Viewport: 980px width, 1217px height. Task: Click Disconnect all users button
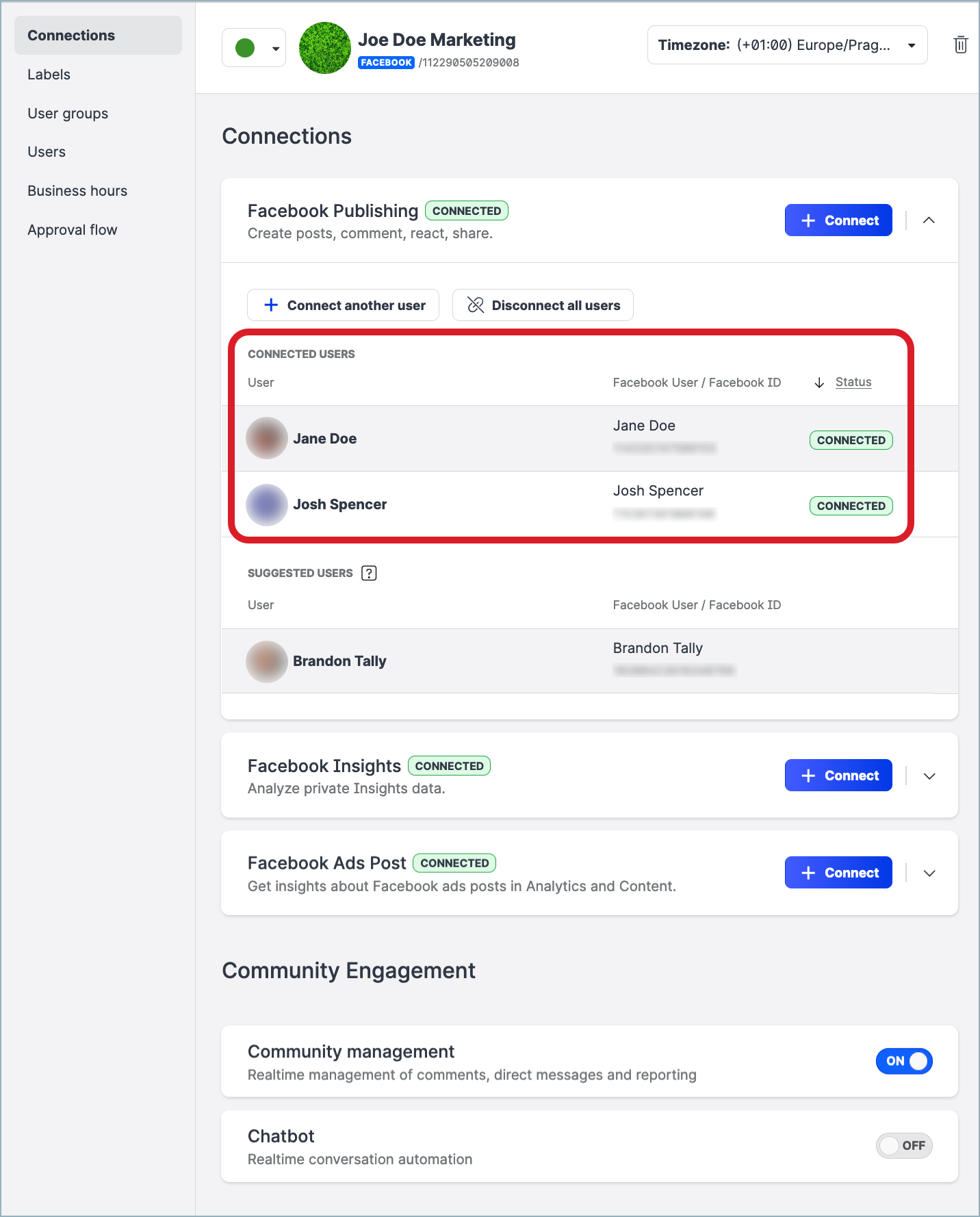[x=543, y=305]
